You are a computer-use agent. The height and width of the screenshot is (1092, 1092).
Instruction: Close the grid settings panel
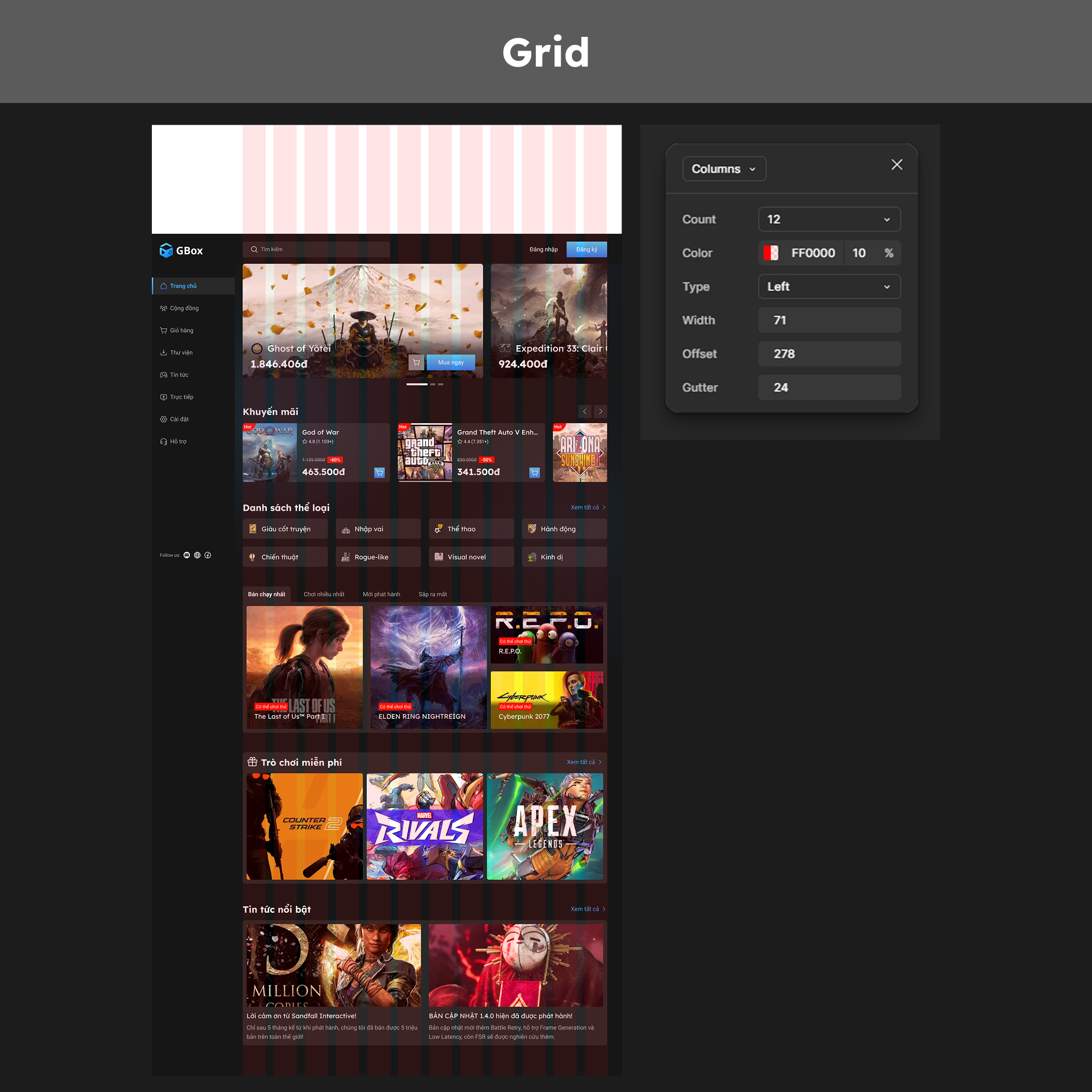click(x=897, y=165)
